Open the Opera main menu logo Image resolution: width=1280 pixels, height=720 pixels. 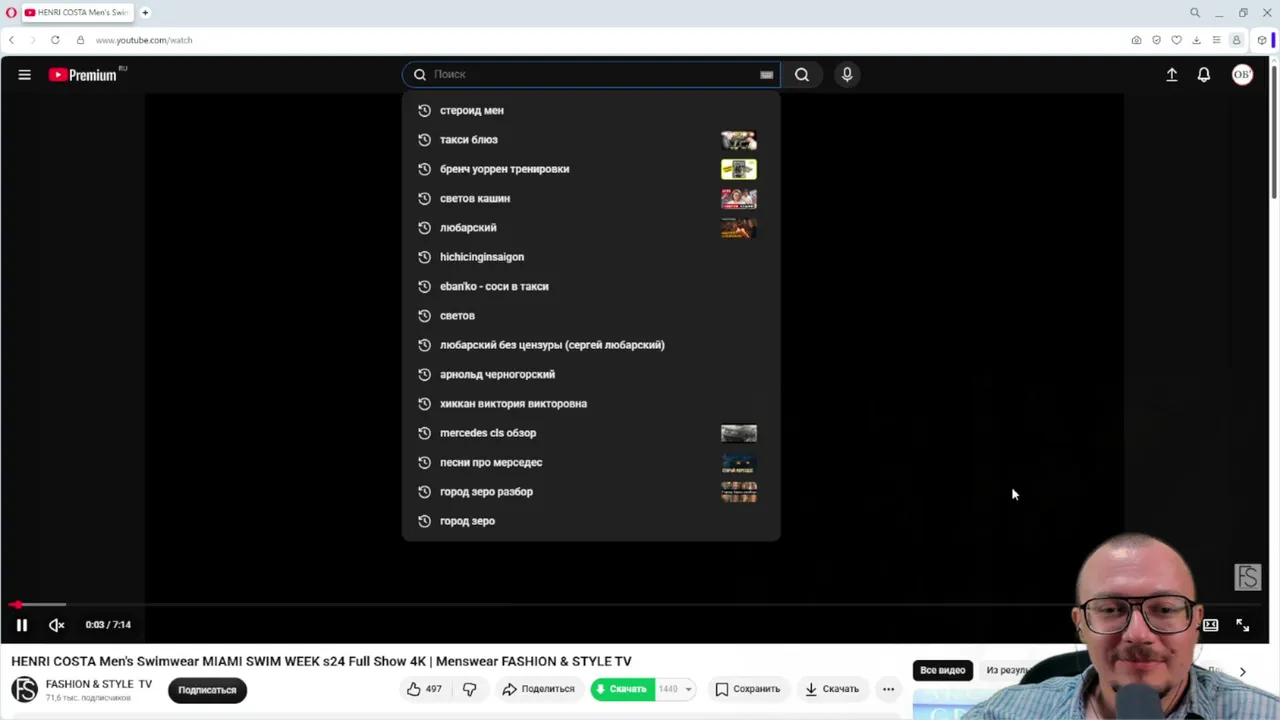point(11,12)
